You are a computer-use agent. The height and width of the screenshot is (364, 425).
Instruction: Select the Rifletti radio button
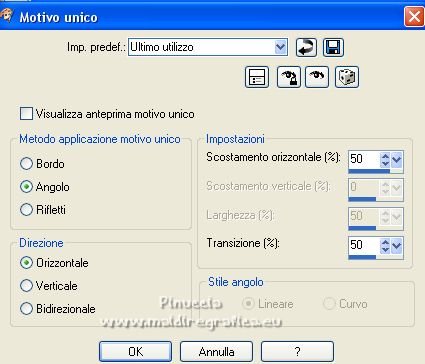tap(26, 210)
